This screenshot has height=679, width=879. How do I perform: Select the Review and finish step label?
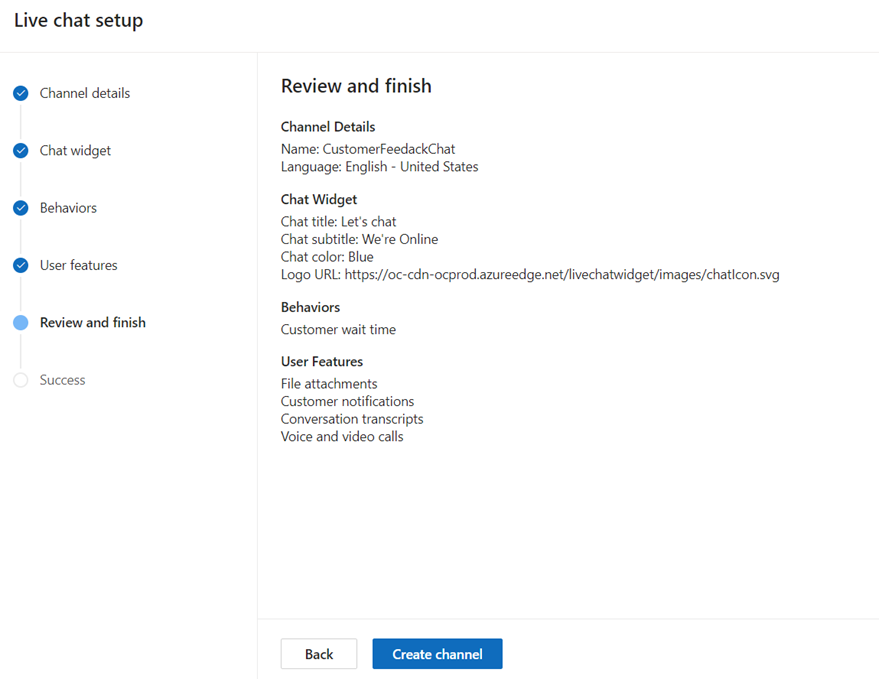(92, 323)
